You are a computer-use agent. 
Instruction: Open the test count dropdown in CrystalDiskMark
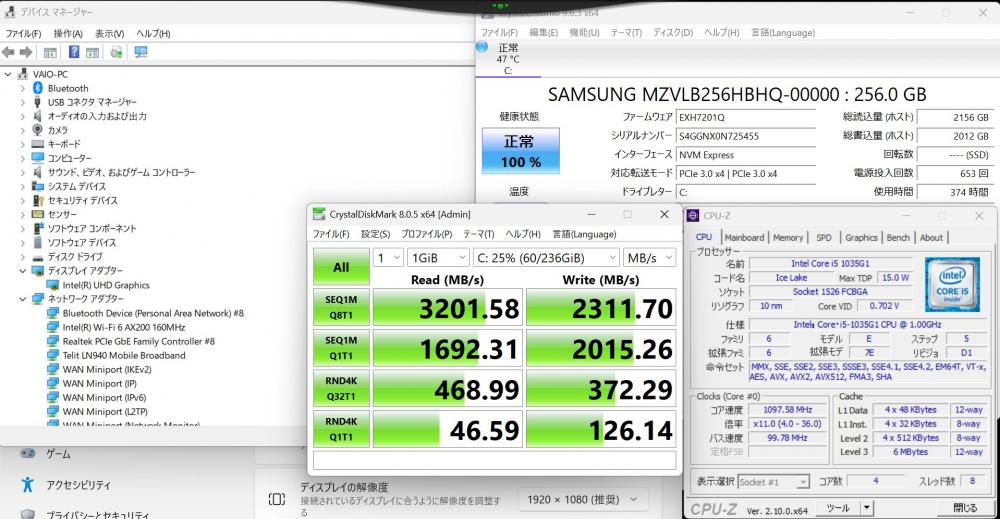[x=388, y=258]
